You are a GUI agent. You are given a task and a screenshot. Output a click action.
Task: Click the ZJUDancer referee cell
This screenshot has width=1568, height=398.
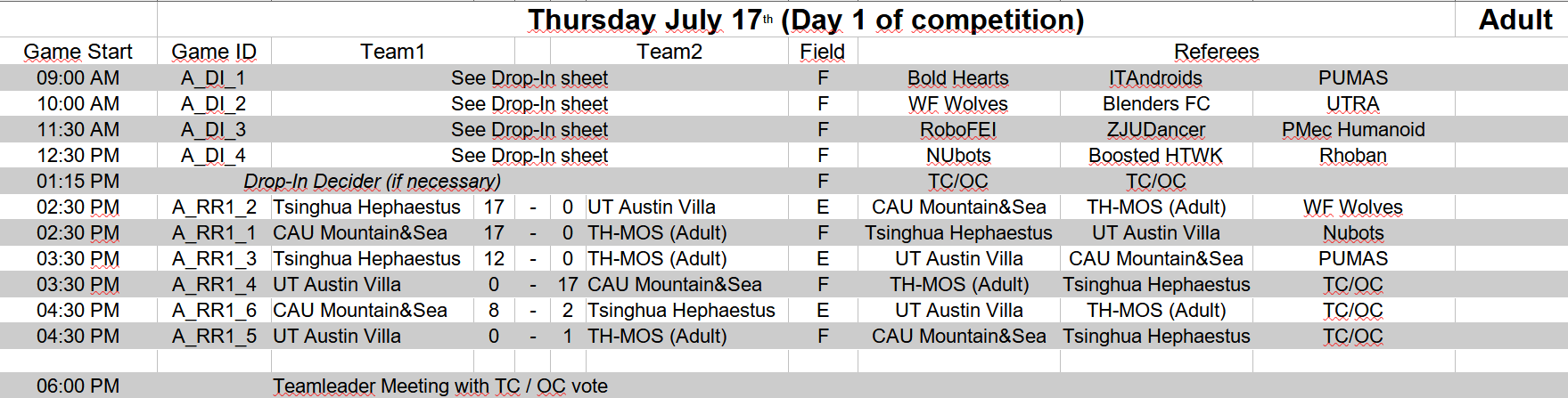[x=1155, y=129]
